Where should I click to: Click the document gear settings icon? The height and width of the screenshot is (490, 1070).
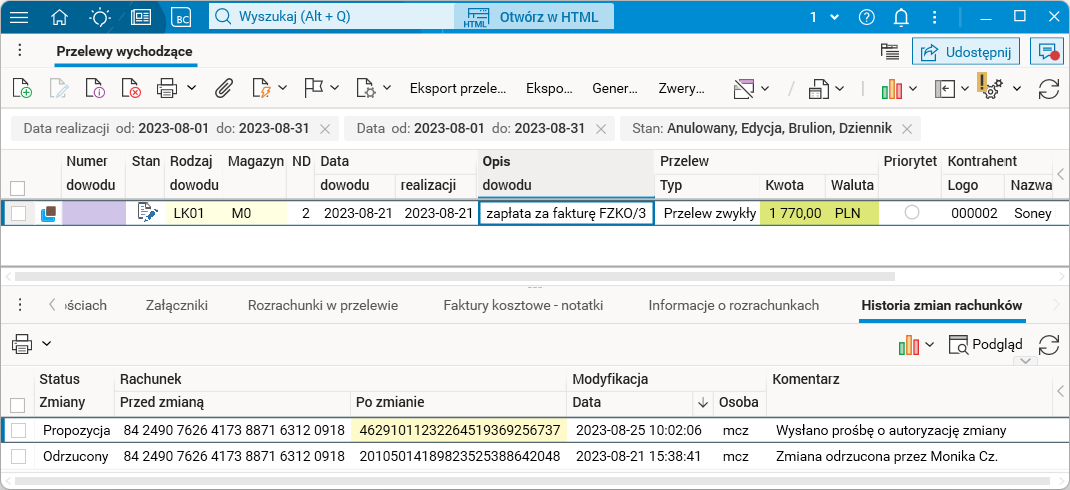click(366, 88)
